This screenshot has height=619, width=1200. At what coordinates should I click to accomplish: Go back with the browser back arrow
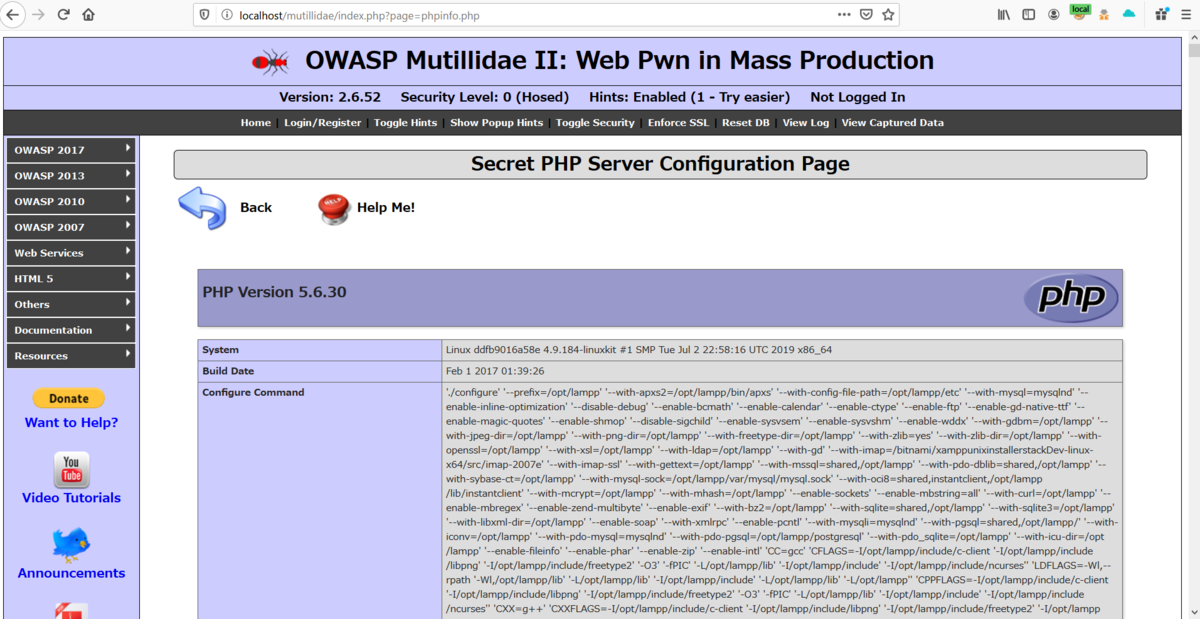13,15
